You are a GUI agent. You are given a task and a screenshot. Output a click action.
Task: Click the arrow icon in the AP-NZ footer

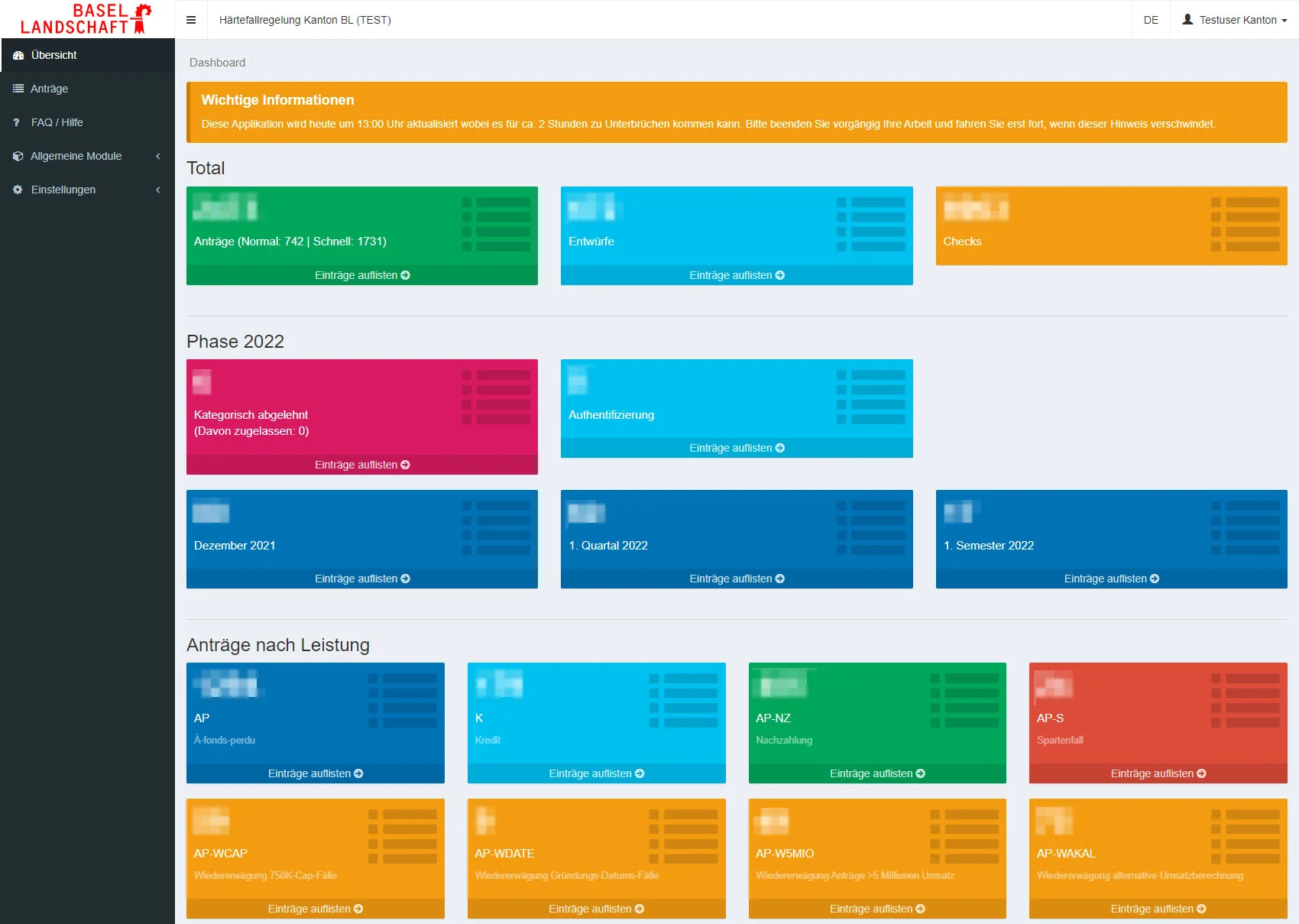click(x=920, y=773)
